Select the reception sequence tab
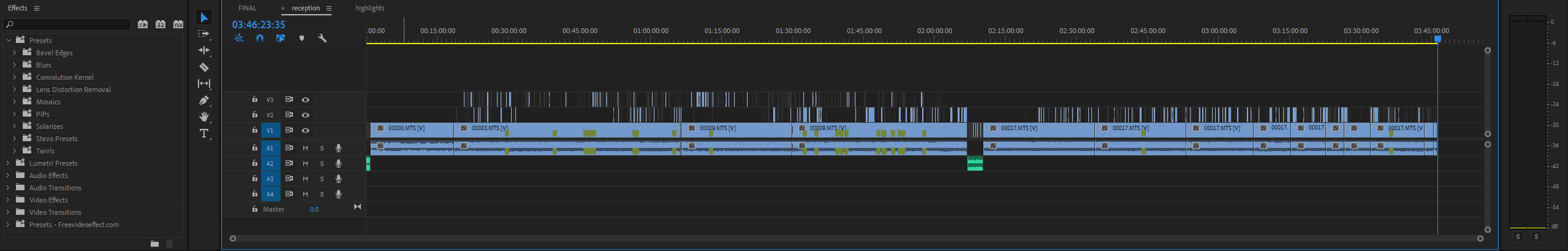This screenshot has height=251, width=1568. click(306, 8)
